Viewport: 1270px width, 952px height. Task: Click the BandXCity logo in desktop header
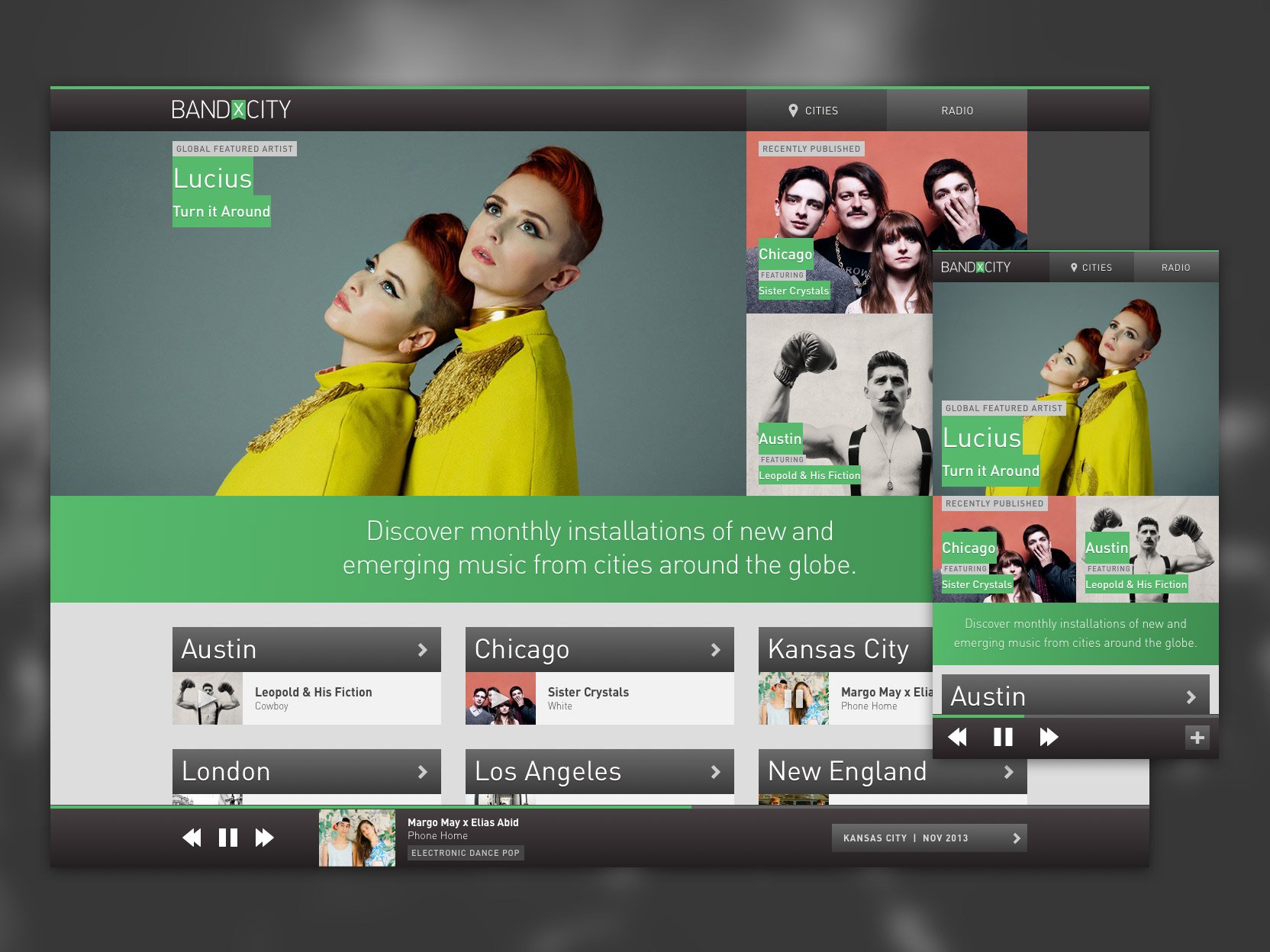tap(231, 110)
